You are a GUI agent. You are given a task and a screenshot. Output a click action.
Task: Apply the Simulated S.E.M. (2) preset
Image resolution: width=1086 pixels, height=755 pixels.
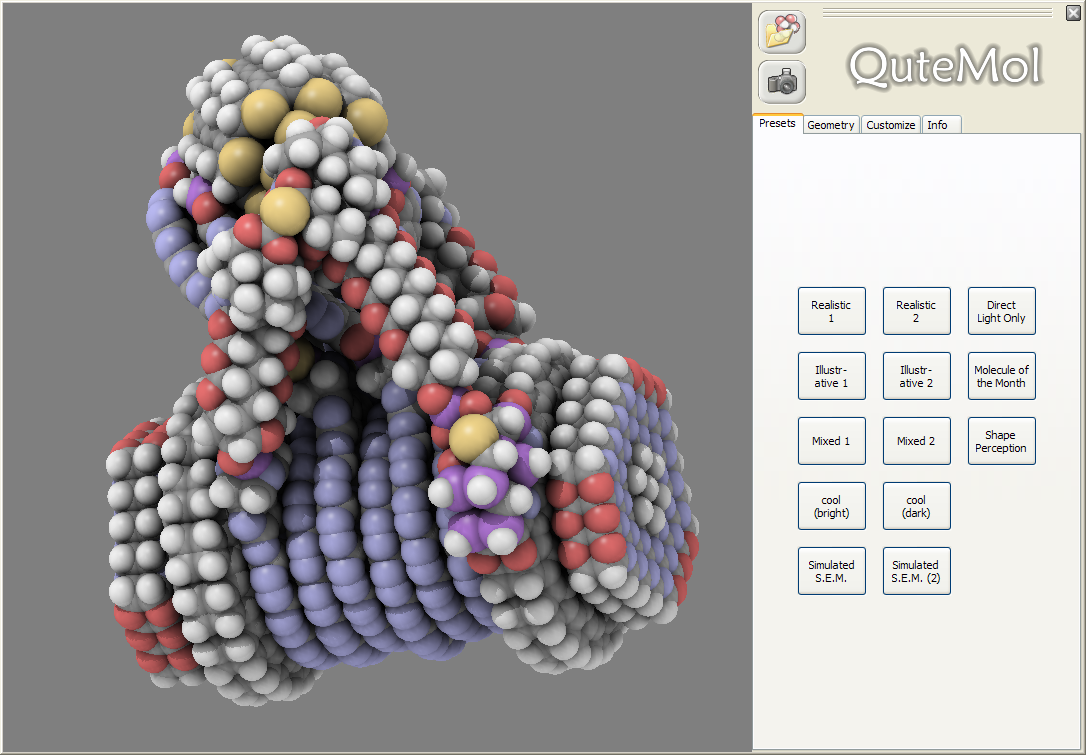916,571
